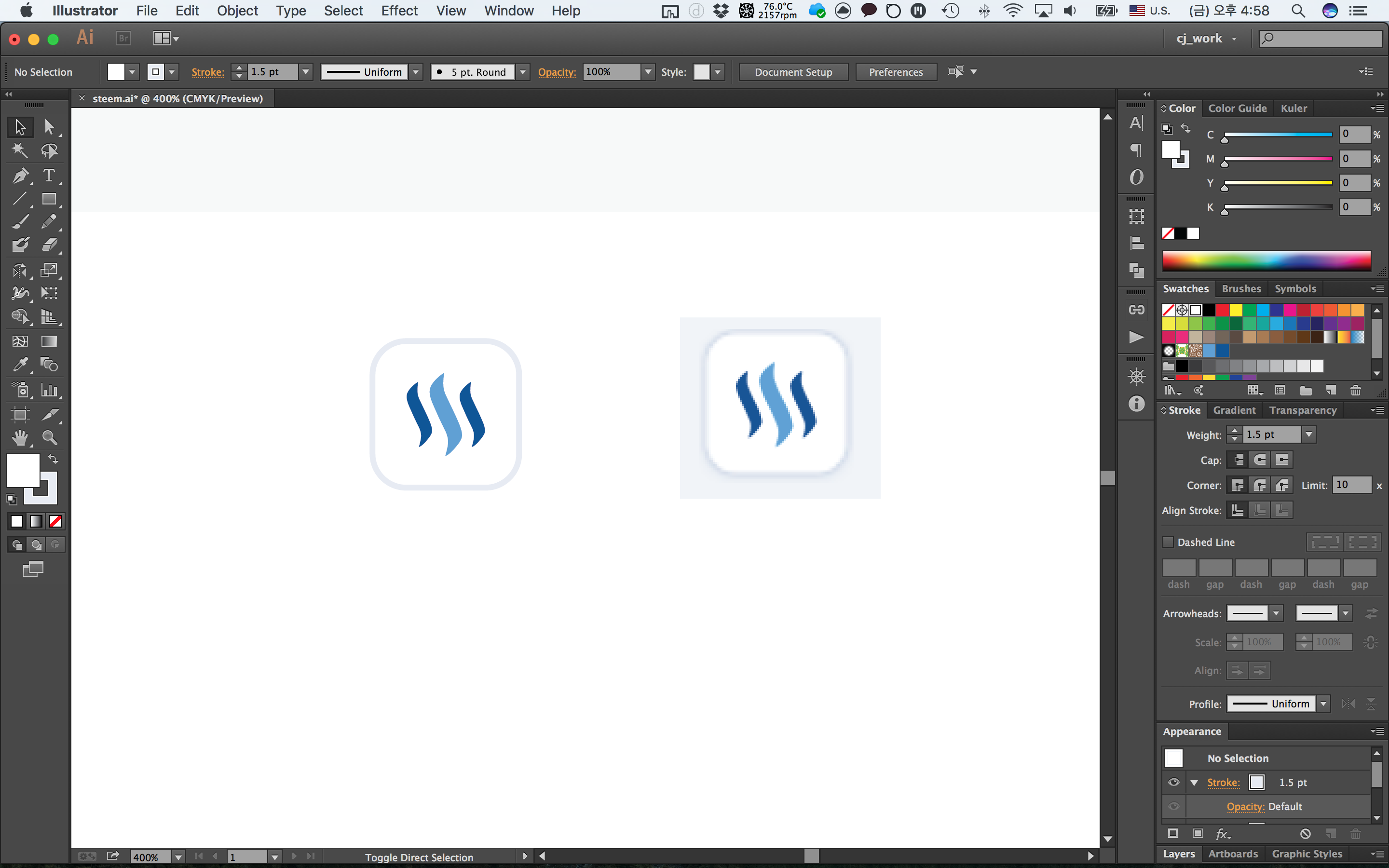1389x868 pixels.
Task: Select the Artboard tool
Action: click(20, 415)
